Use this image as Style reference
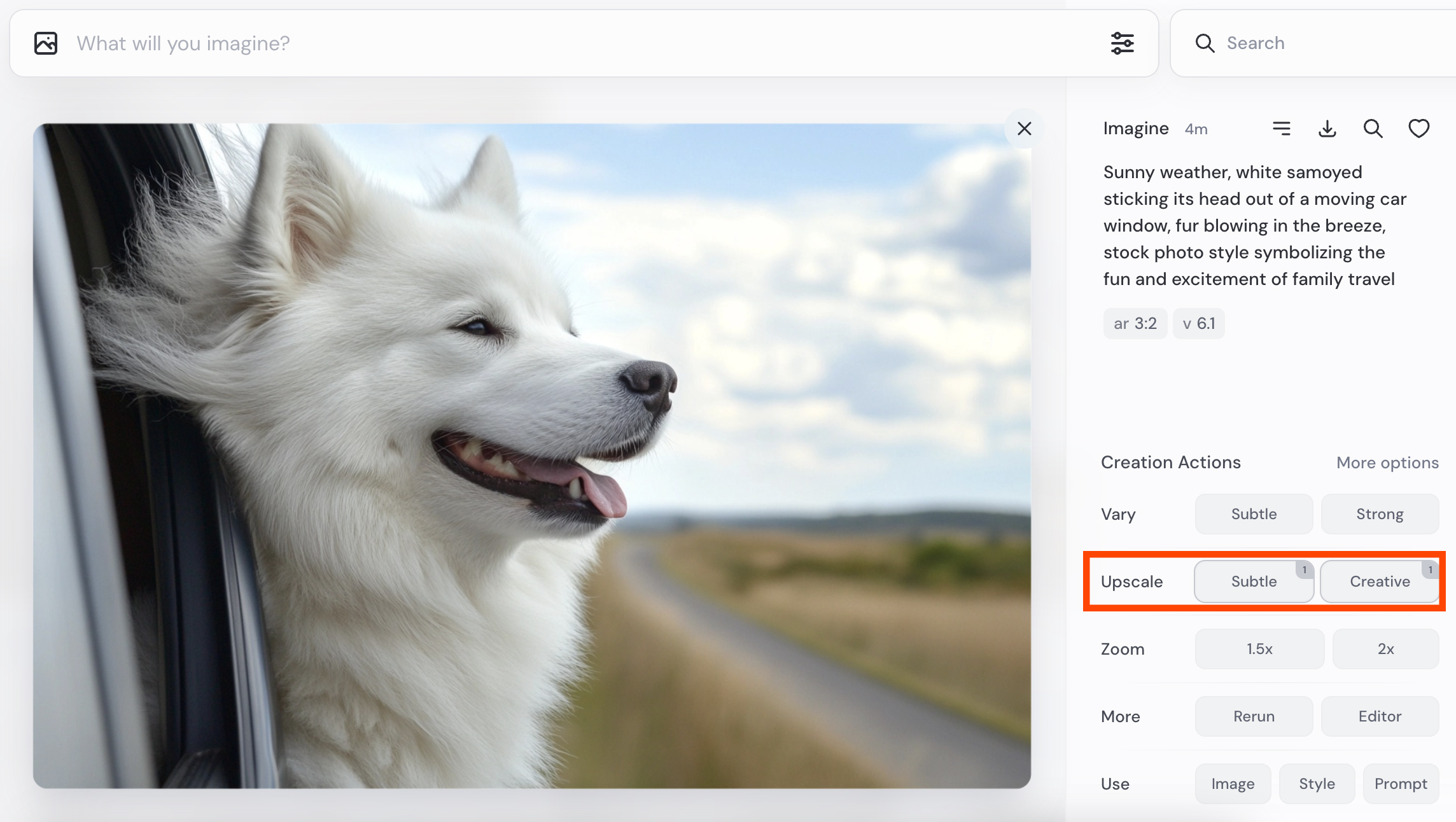The width and height of the screenshot is (1456, 822). pos(1316,784)
